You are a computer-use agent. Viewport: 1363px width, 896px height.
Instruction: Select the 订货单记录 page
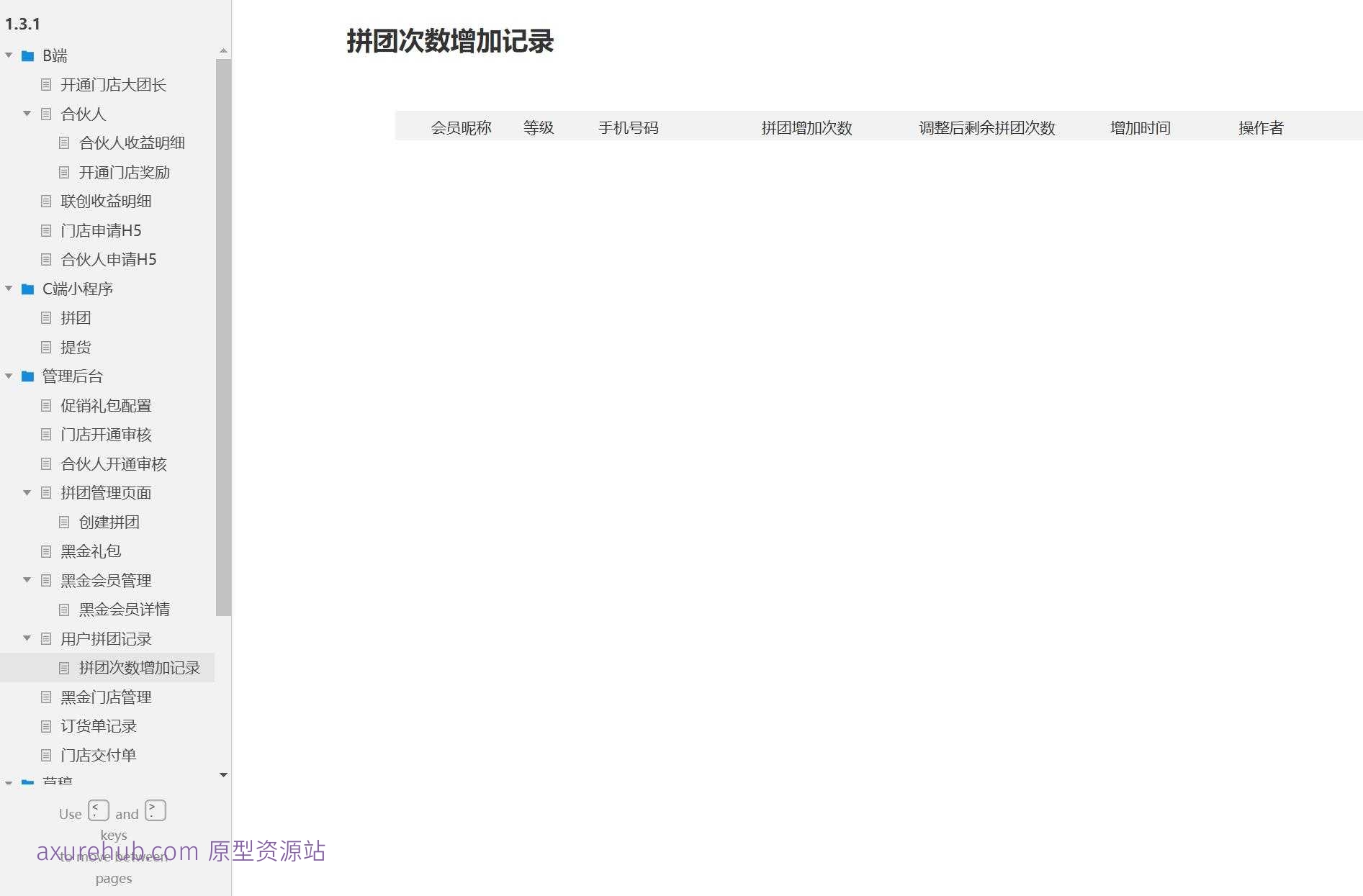tap(98, 726)
